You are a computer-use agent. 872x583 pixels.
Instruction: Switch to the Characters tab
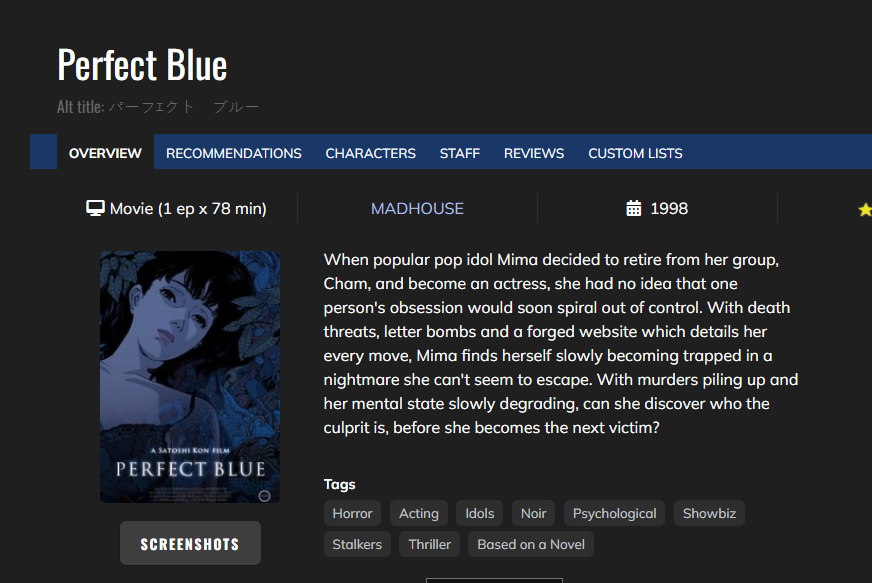(370, 153)
